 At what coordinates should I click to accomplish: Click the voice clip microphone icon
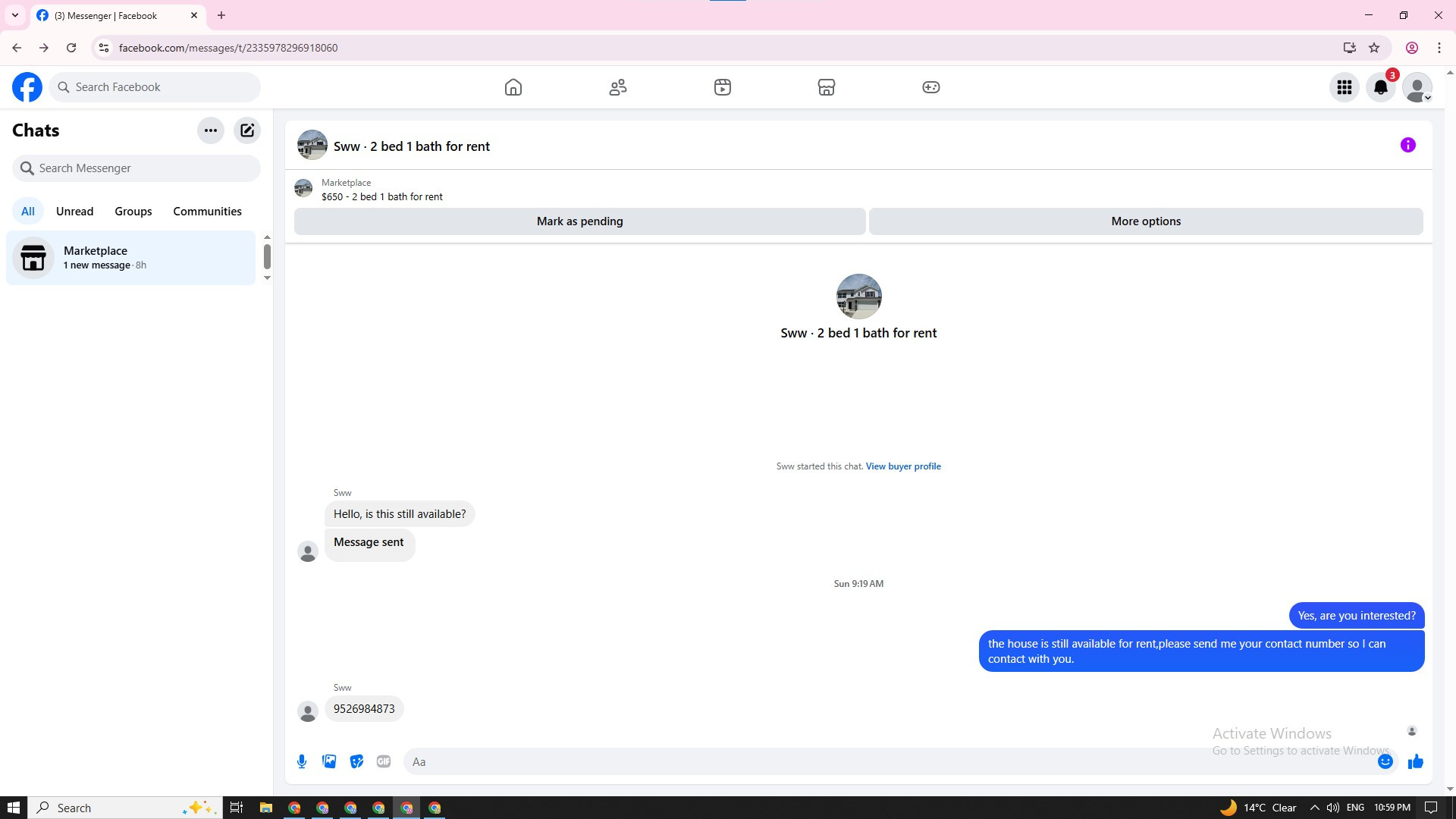[x=302, y=761]
